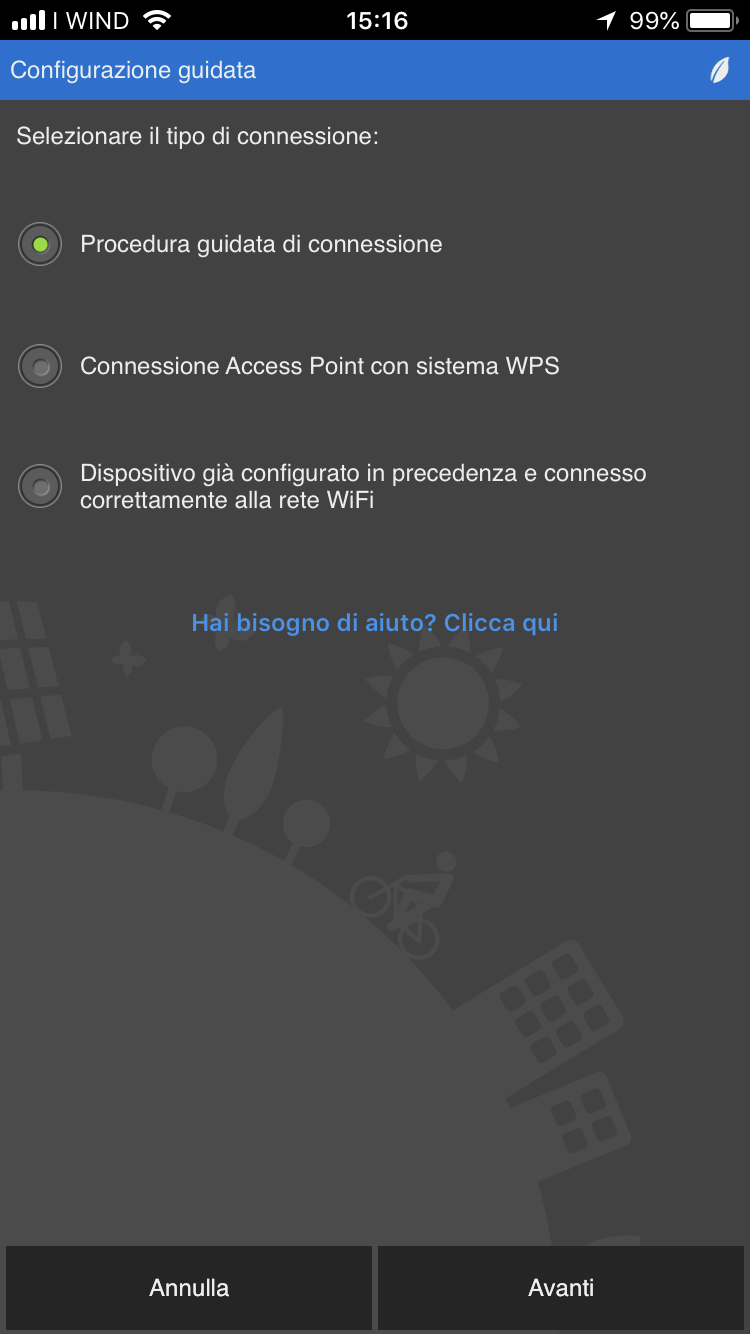Open the 'Hai bisogno di aiuto? Clicca qui' link
The height and width of the screenshot is (1334, 750).
tap(375, 623)
